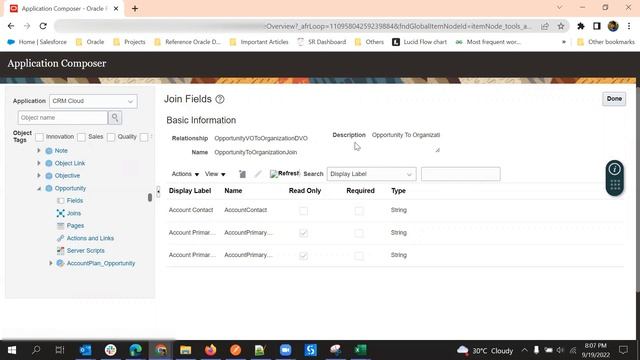The width and height of the screenshot is (640, 360).
Task: Open Chrome three-dot menu
Action: pos(629,26)
